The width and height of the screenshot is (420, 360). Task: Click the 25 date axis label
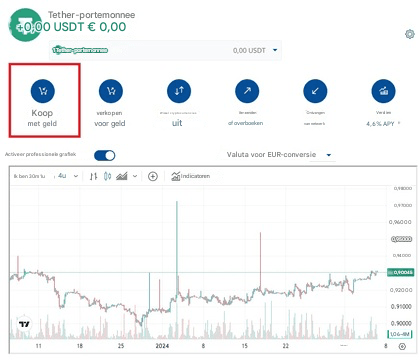121,346
